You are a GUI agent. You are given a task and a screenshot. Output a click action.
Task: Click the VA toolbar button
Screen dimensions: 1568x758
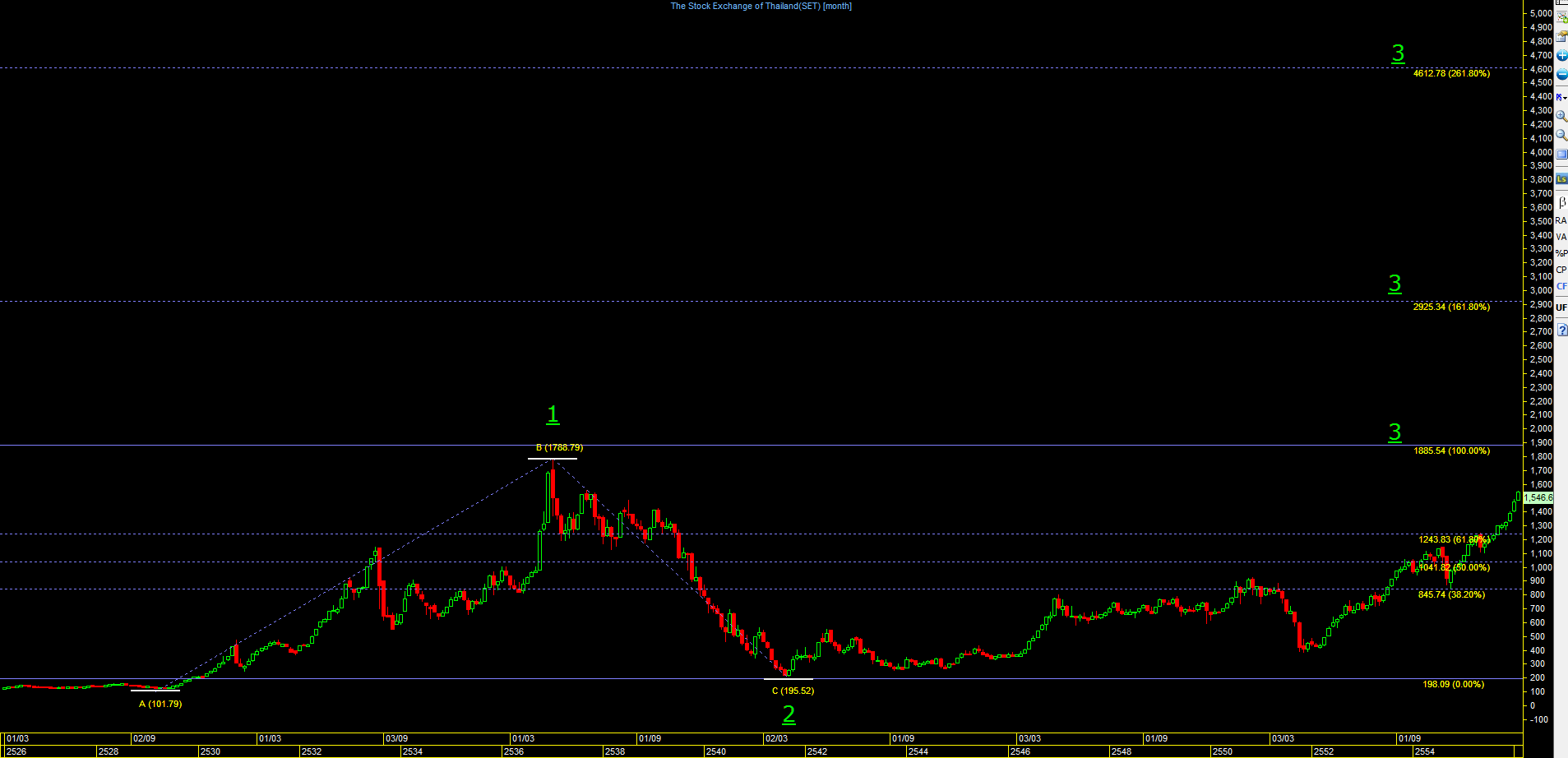coord(1561,237)
